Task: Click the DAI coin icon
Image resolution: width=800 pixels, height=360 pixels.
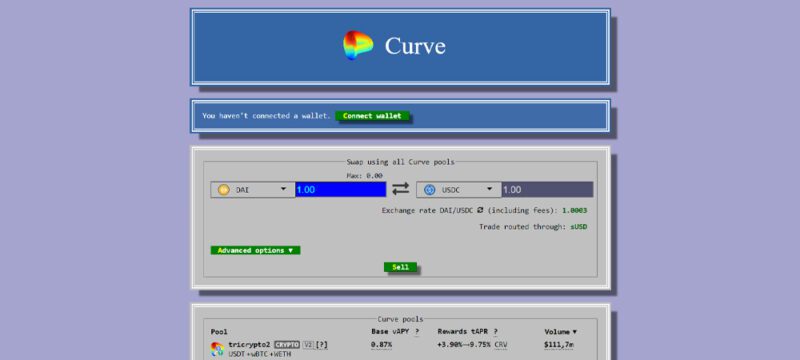Action: (223, 190)
